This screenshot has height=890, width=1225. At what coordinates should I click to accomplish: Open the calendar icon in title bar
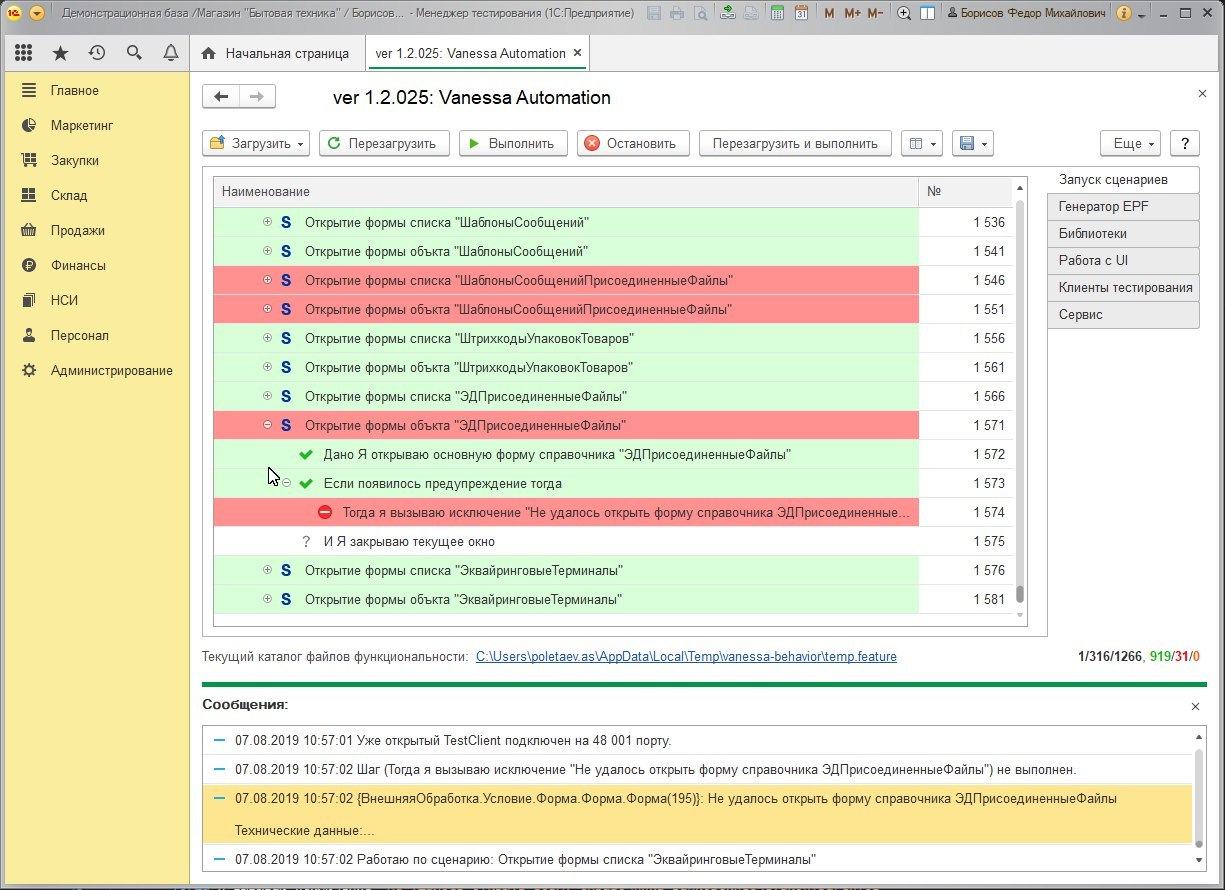click(801, 14)
